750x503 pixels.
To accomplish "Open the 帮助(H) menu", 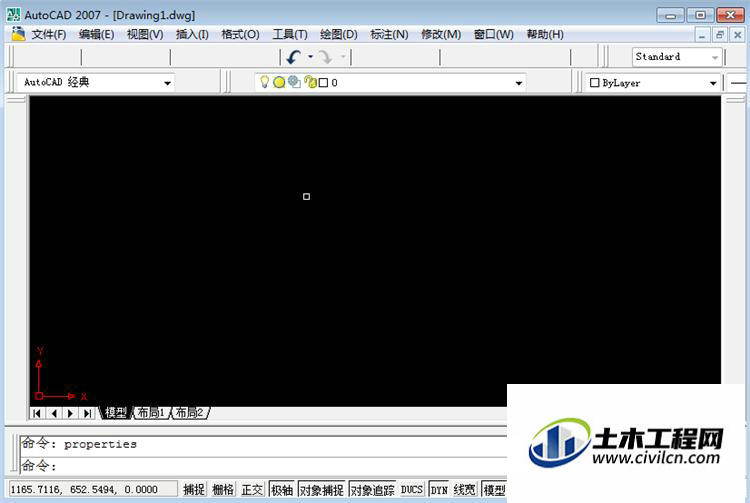I will point(545,34).
